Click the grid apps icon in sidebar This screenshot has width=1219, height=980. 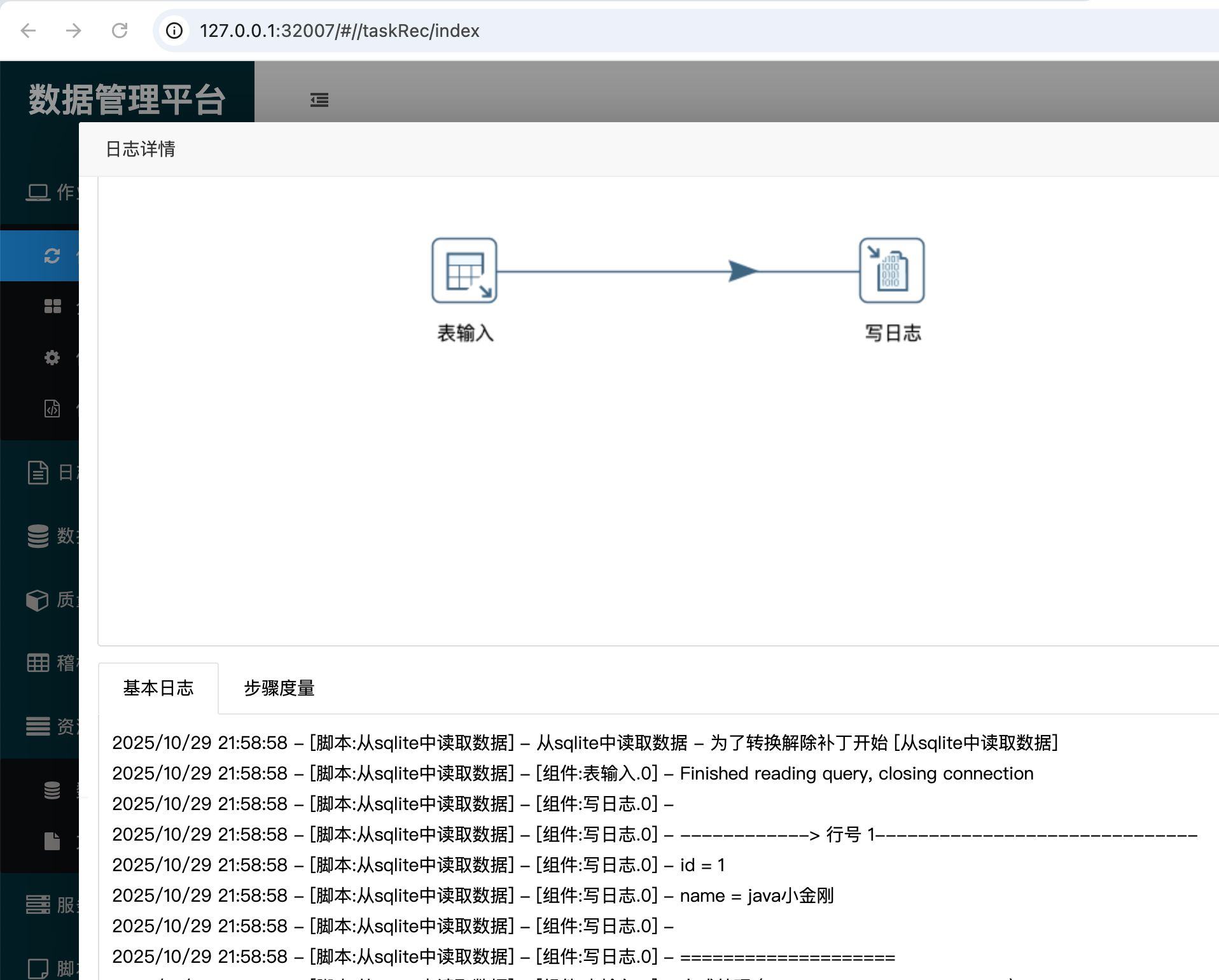[x=53, y=307]
